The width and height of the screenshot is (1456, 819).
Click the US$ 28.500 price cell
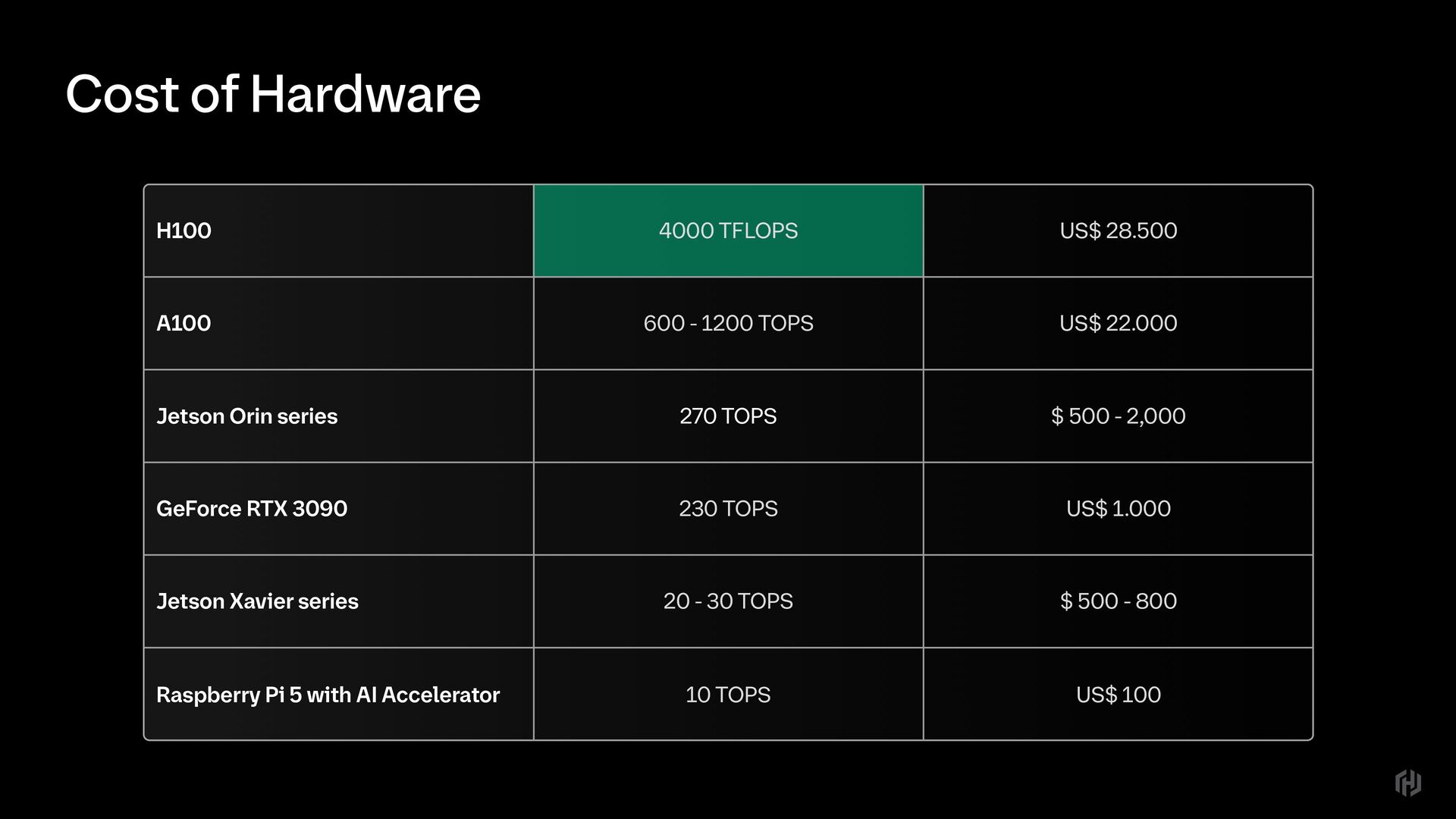click(x=1119, y=231)
